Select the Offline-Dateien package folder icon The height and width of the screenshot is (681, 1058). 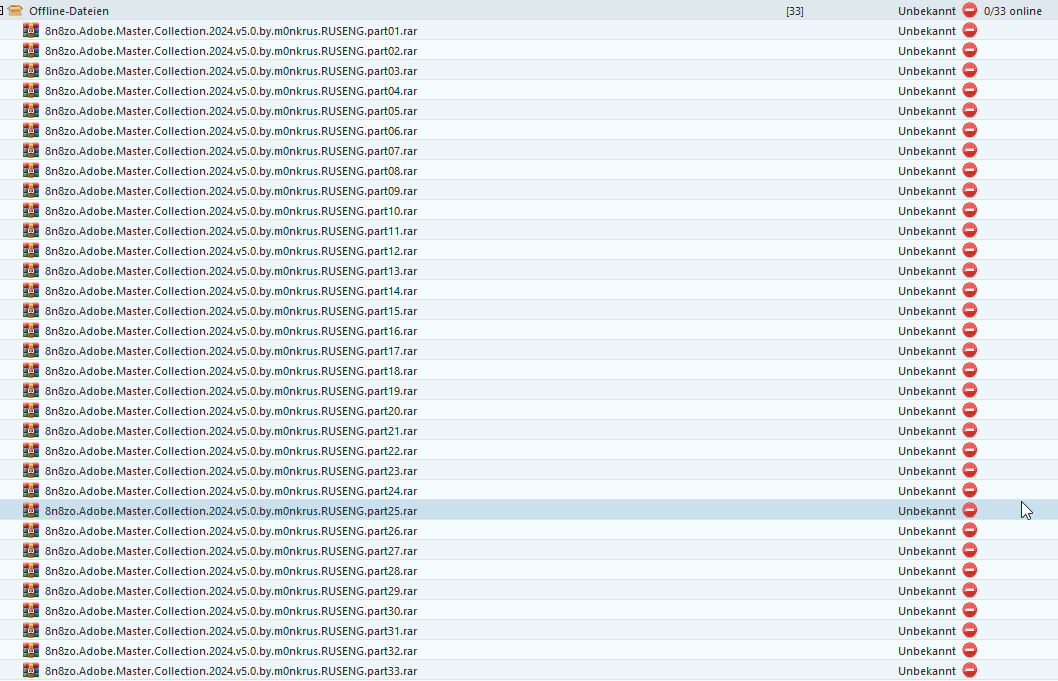pyautogui.click(x=16, y=11)
